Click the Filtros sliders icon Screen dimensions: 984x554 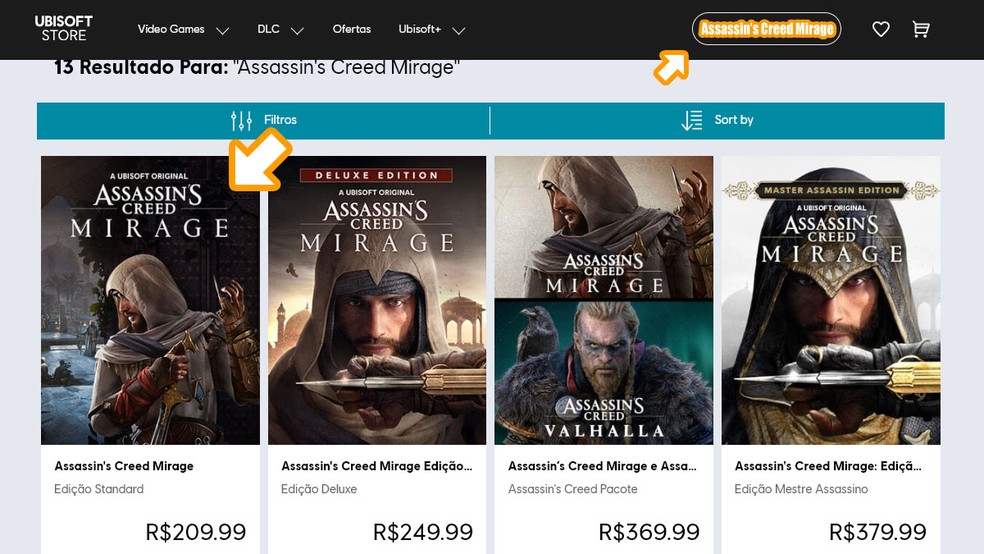point(241,121)
